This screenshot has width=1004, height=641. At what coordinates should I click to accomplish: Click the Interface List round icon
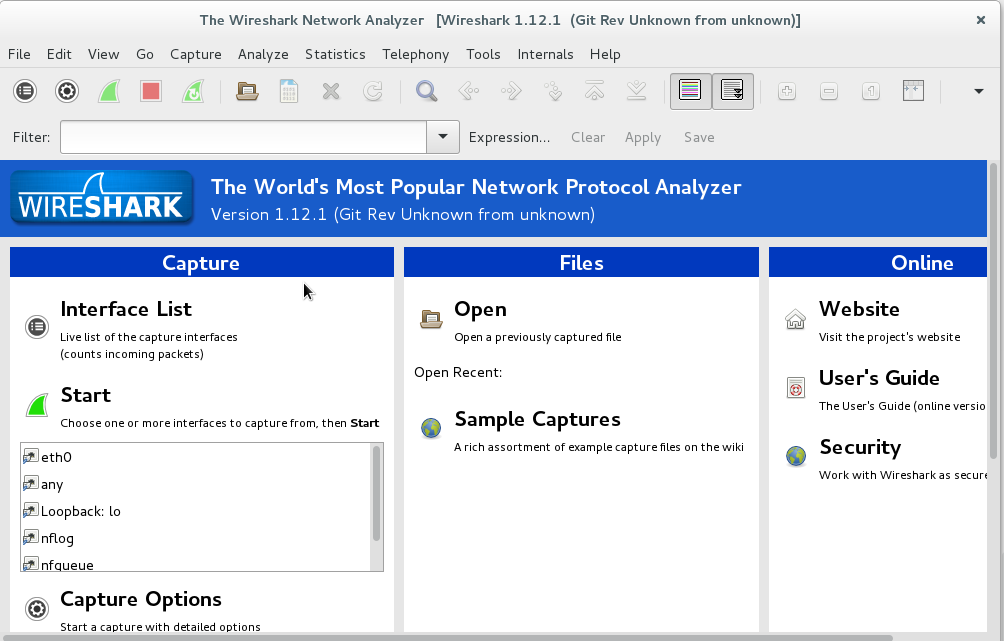tap(36, 327)
